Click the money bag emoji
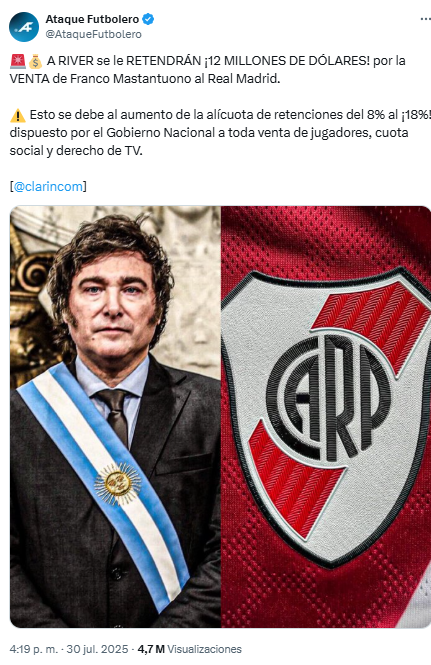 (35, 61)
